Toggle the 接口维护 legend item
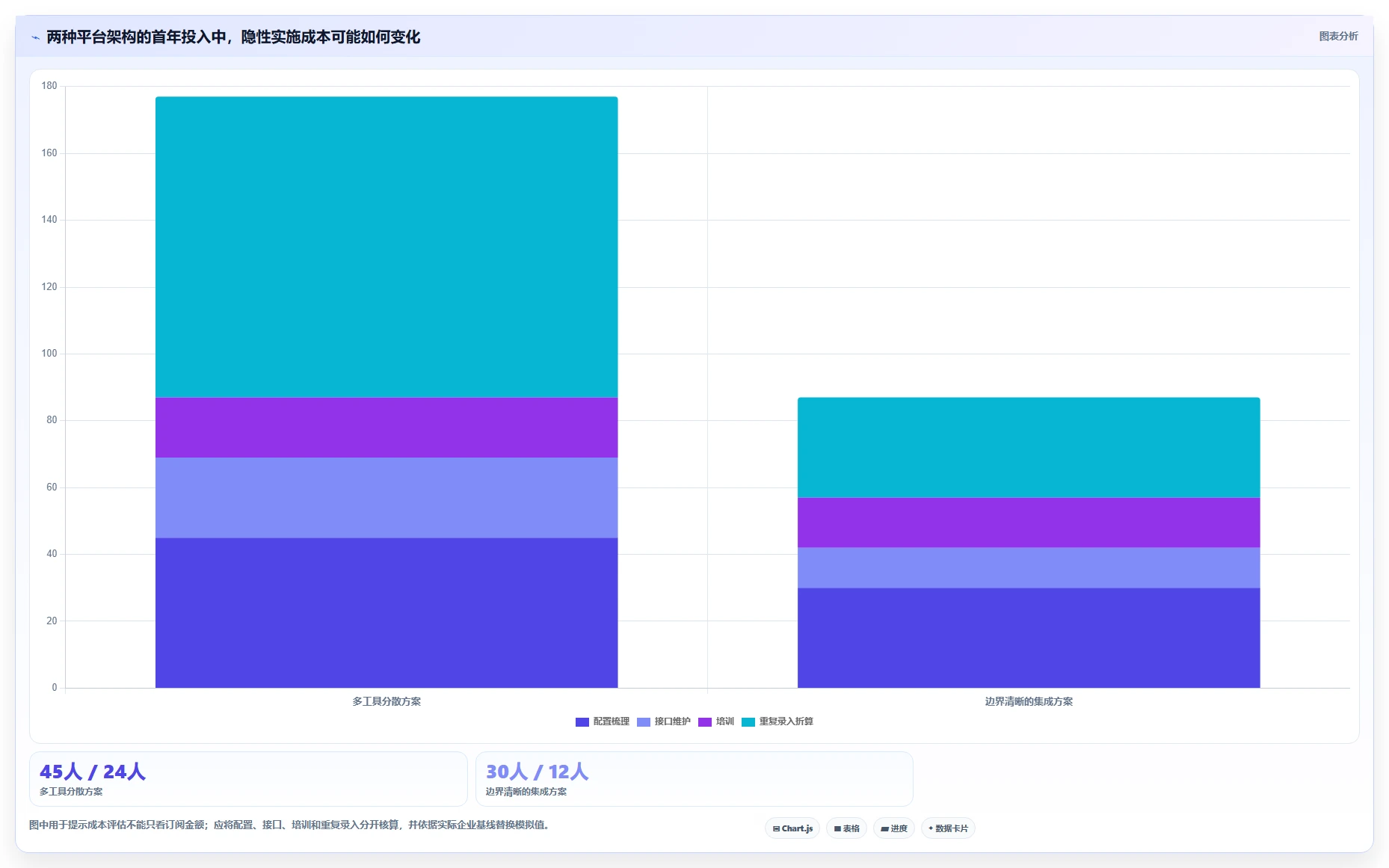 664,721
